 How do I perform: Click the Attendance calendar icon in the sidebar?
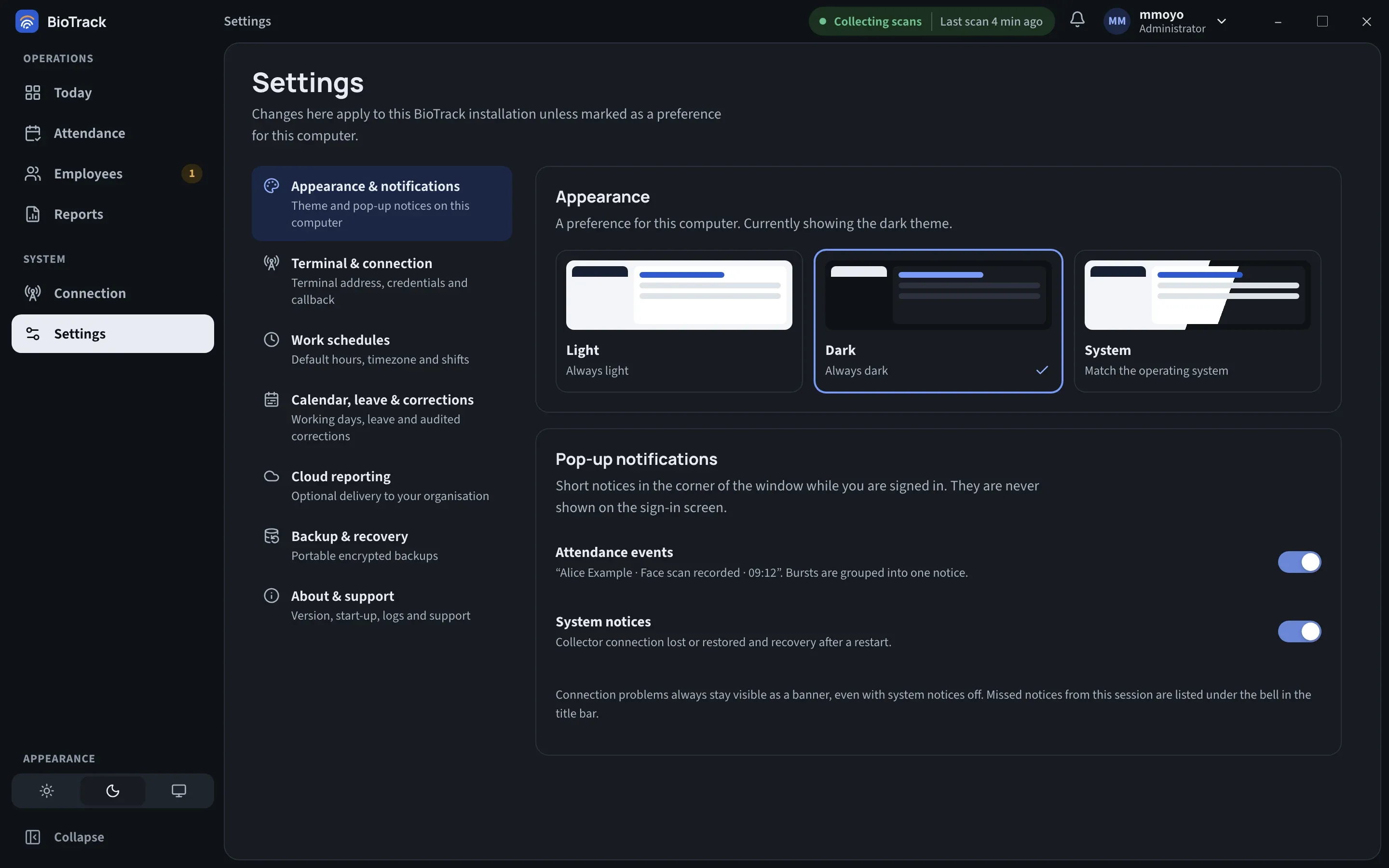coord(33,133)
